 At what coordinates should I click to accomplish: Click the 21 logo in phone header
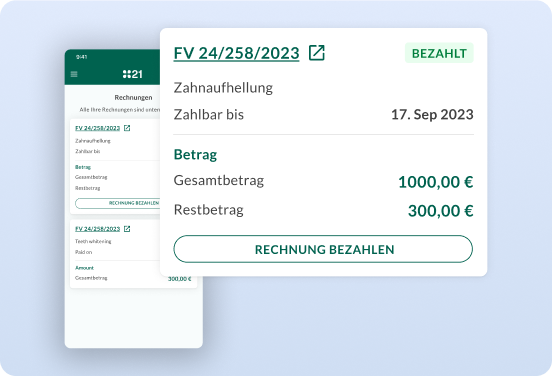pyautogui.click(x=132, y=74)
